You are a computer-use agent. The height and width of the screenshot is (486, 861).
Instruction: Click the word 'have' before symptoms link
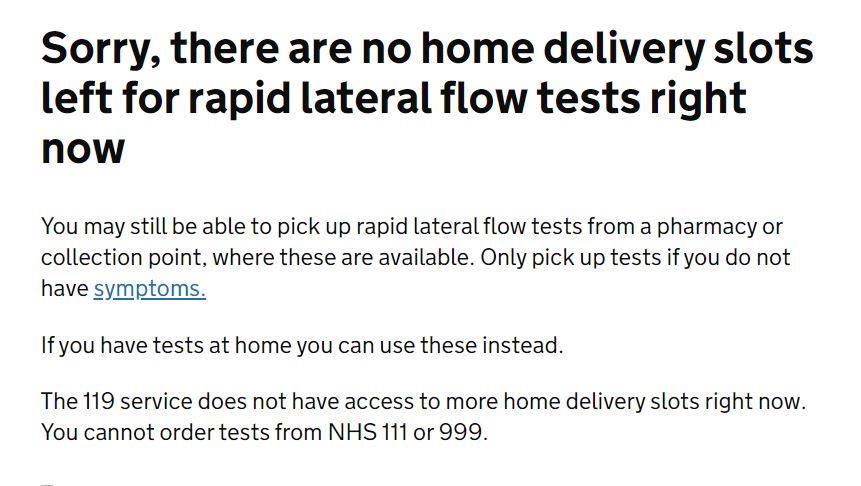(x=65, y=289)
